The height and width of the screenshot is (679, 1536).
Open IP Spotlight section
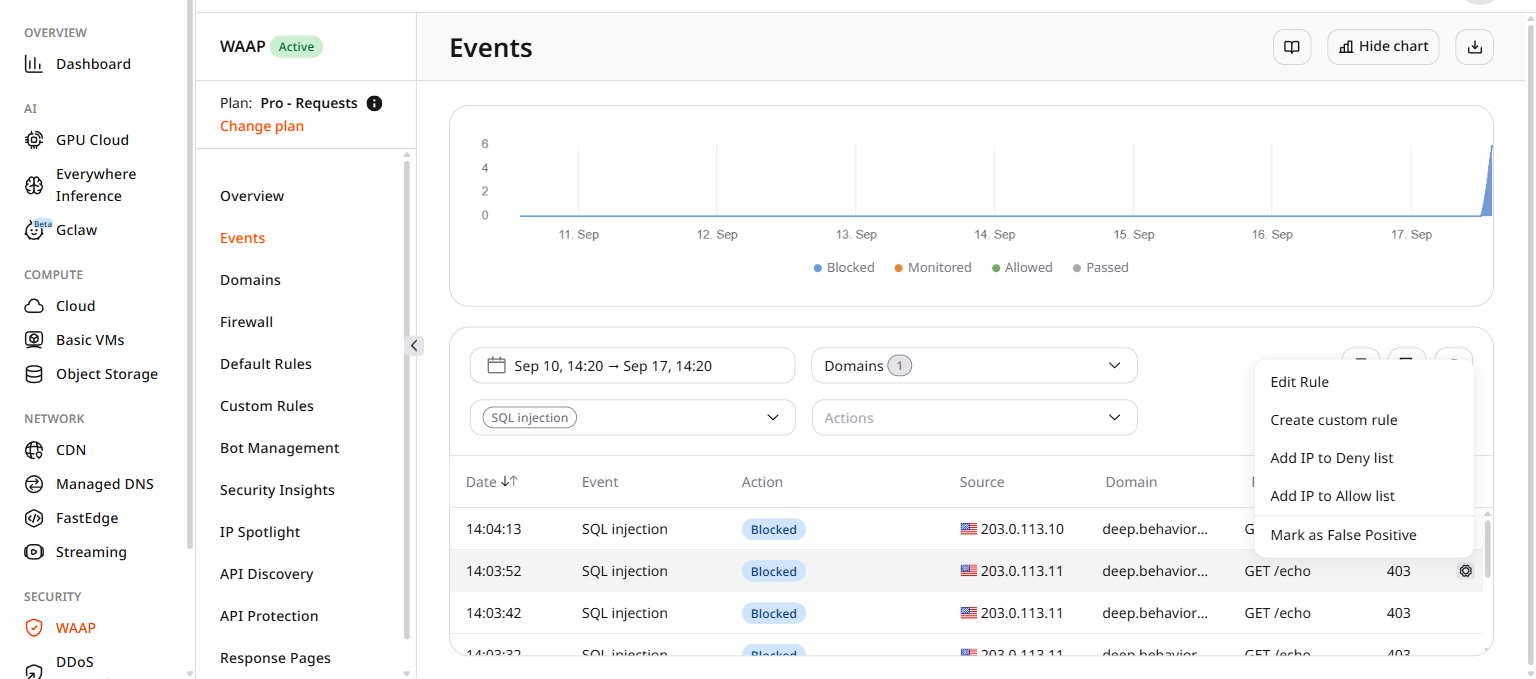pyautogui.click(x=260, y=532)
